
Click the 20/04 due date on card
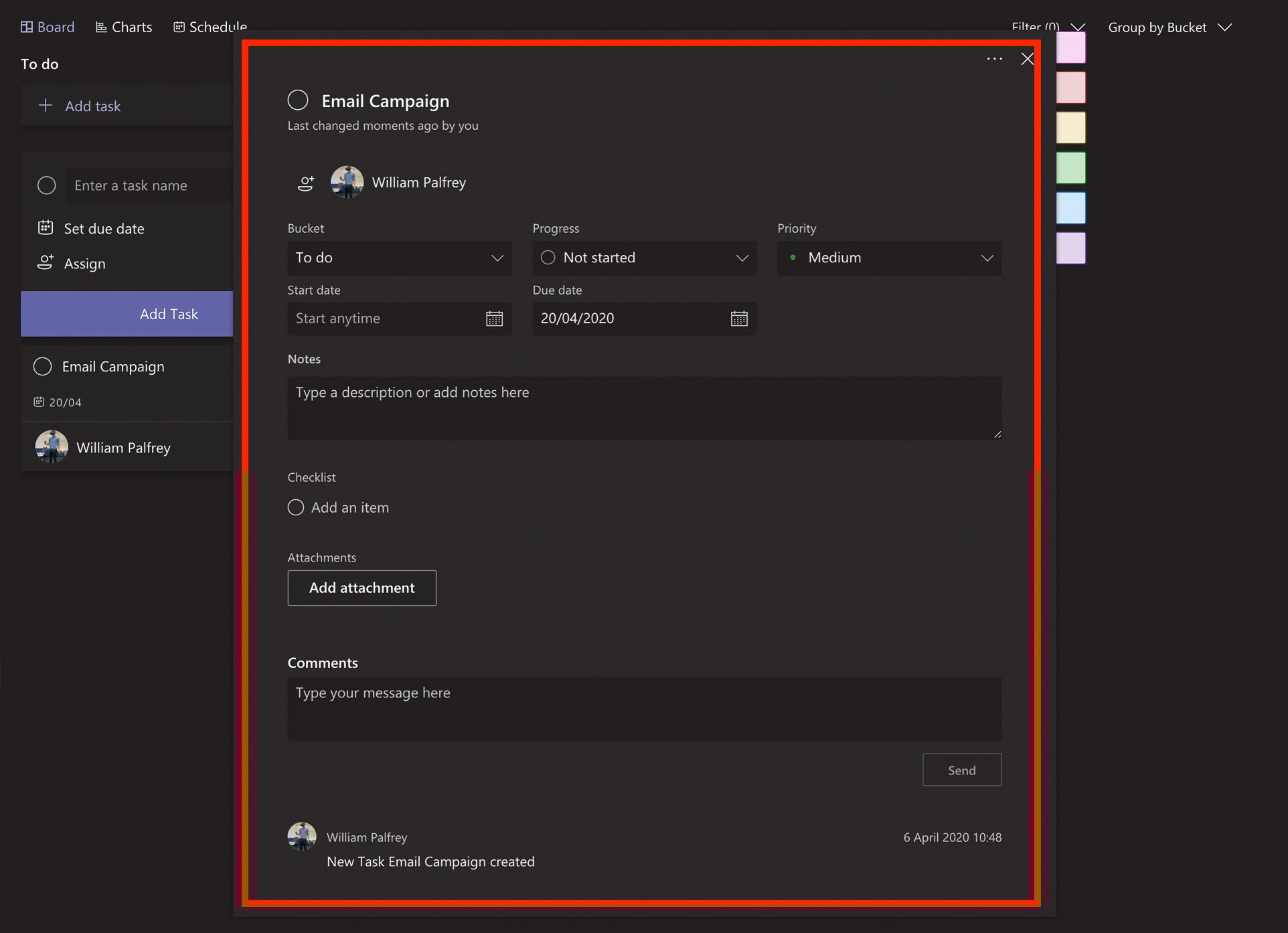[x=58, y=402]
